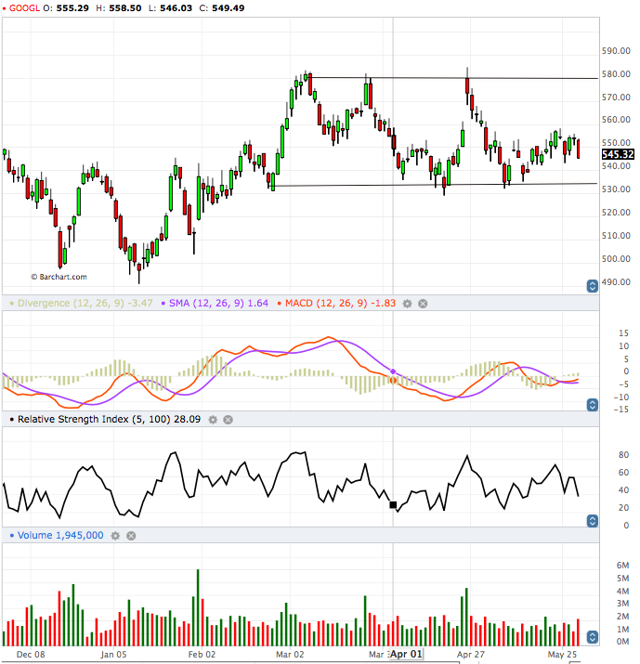
Task: Click the MACD (12, 26, 9) legend label
Action: coord(341,303)
